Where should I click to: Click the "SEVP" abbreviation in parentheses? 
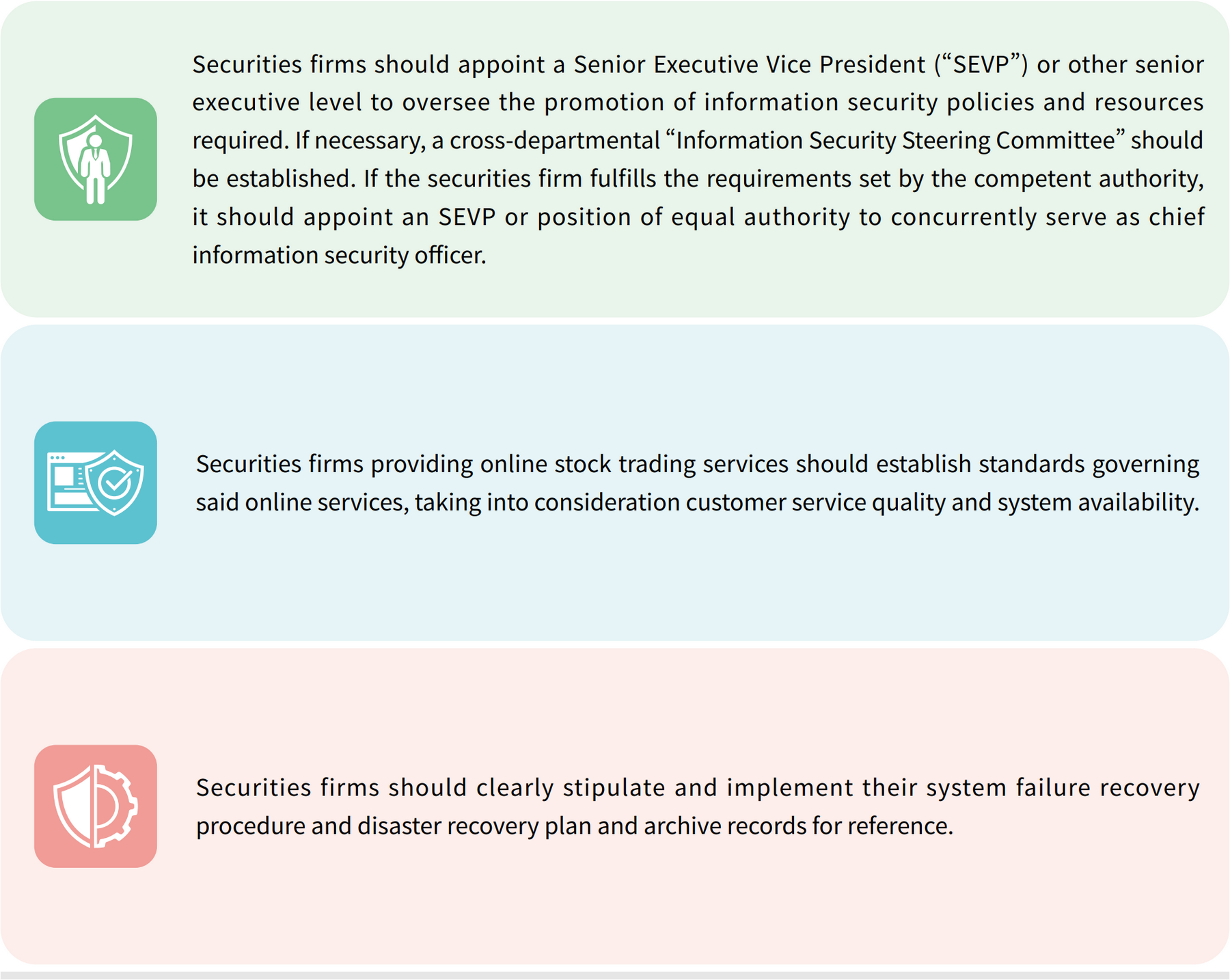(x=980, y=64)
